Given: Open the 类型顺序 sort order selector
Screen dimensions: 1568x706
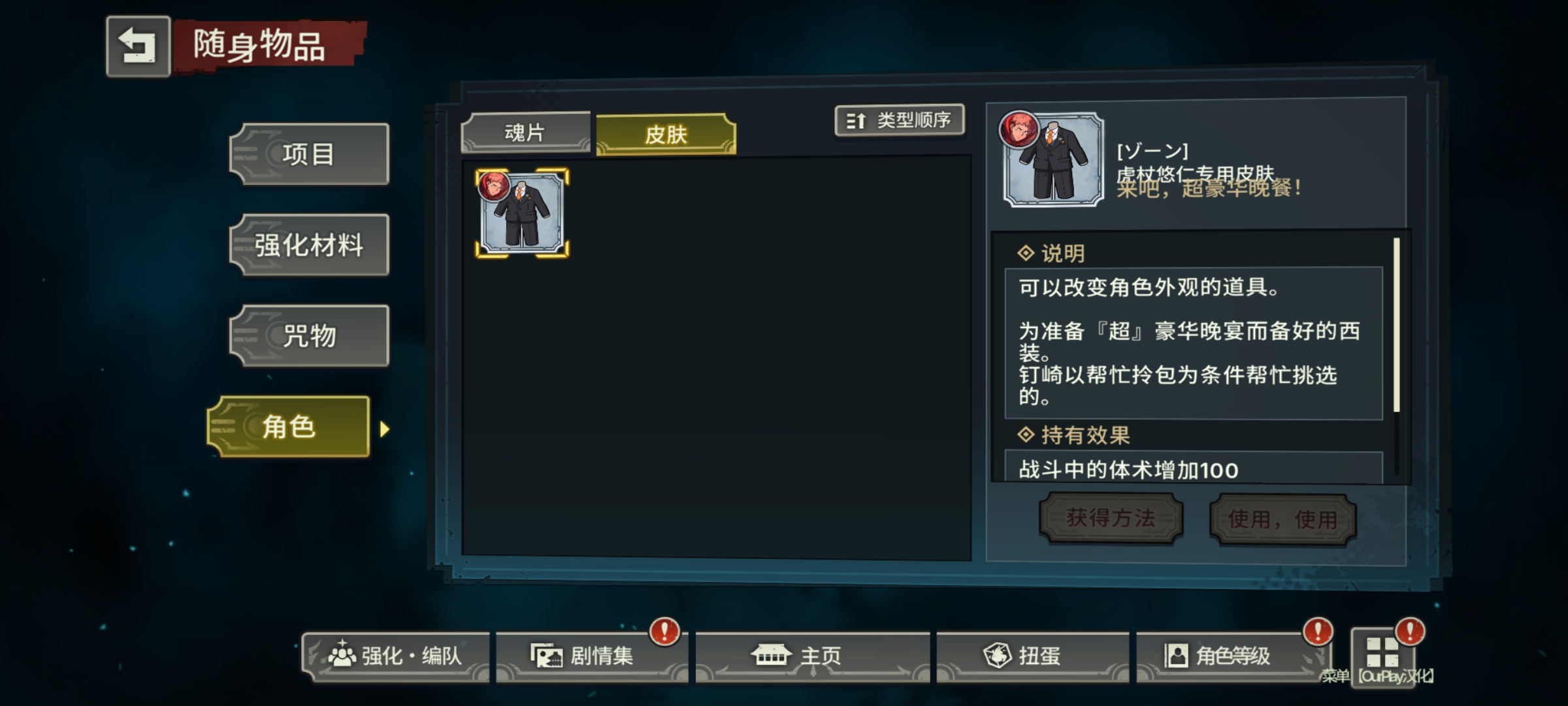Looking at the screenshot, I should [900, 120].
